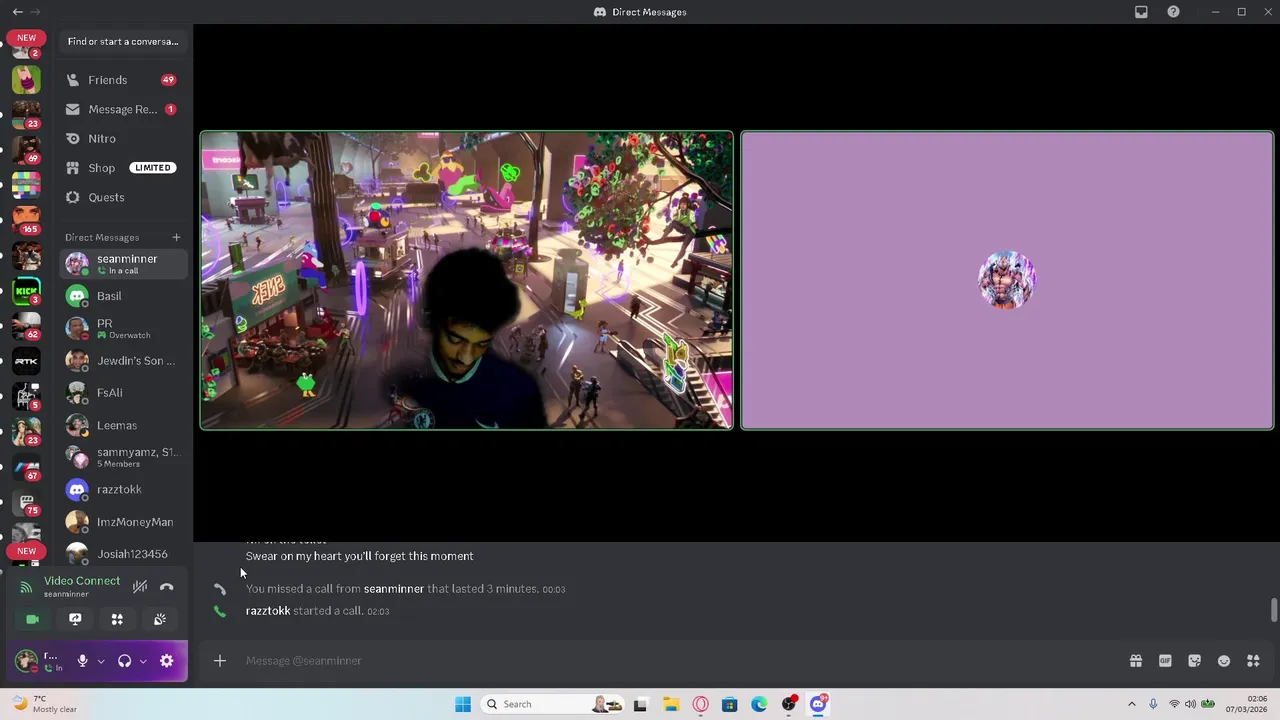This screenshot has width=1280, height=720.
Task: Open Apps launcher in message bar
Action: [1253, 661]
